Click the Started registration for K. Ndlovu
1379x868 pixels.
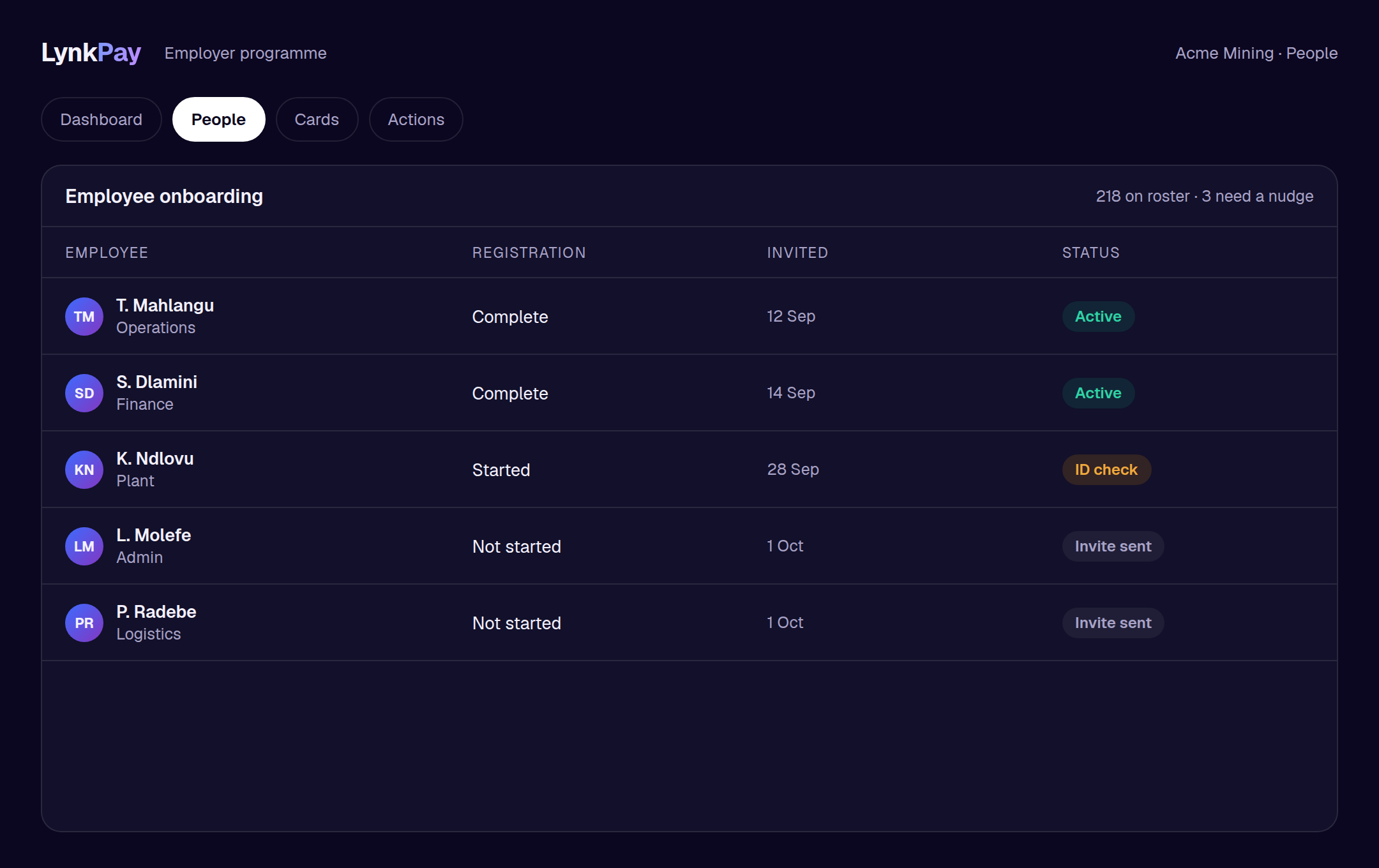tap(501, 470)
